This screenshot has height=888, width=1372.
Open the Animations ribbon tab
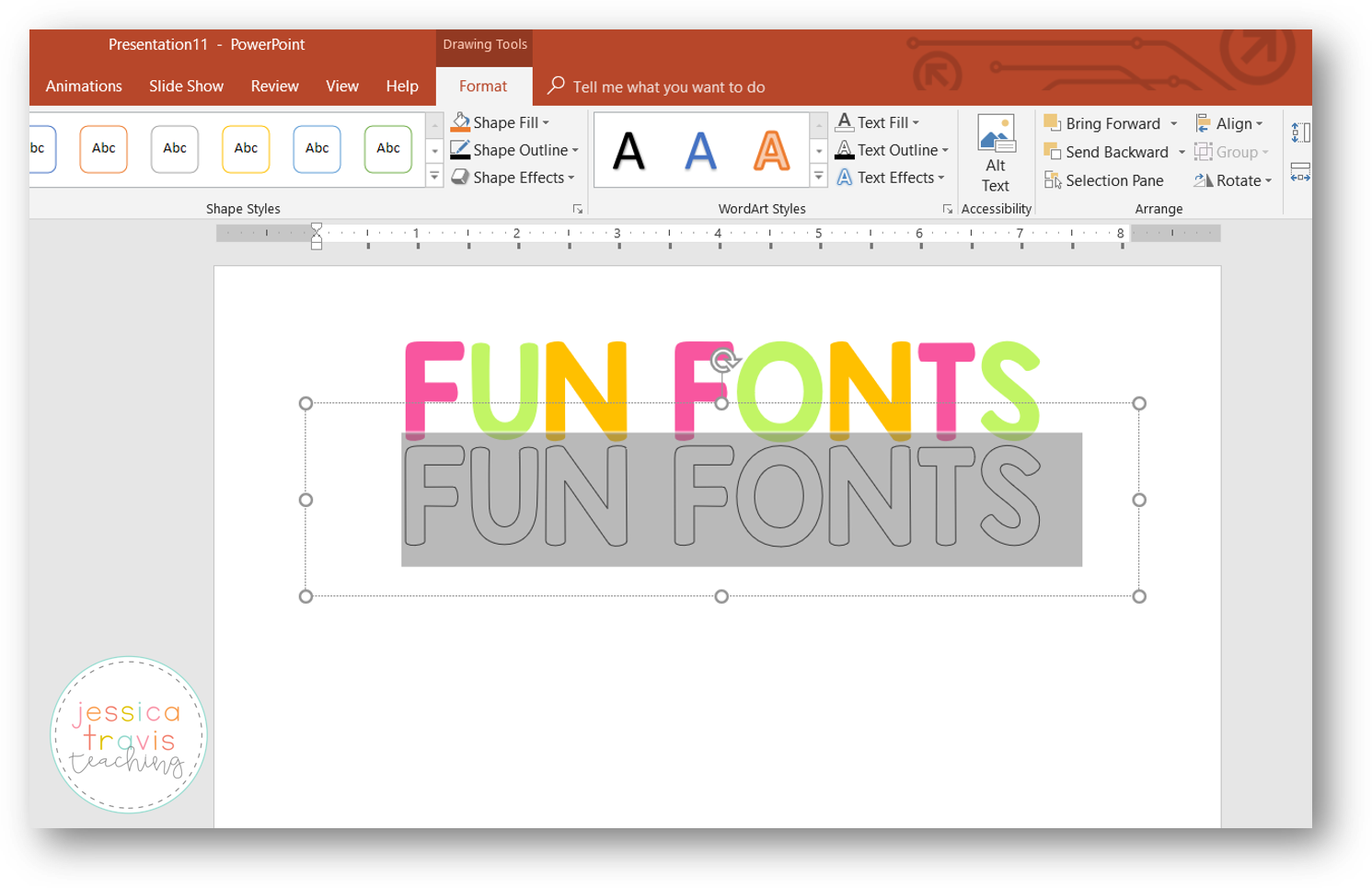coord(84,86)
